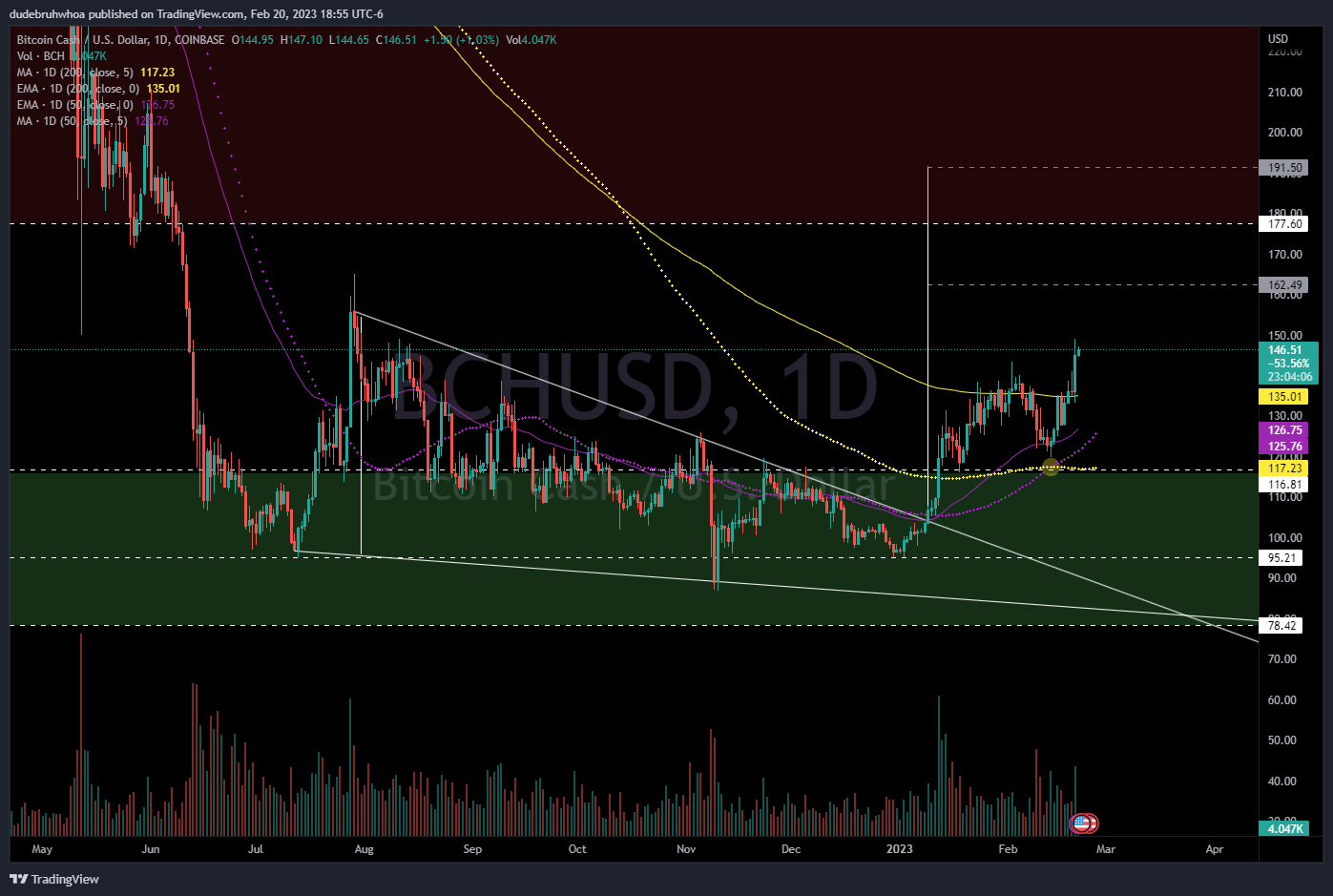Click the 210.00 price axis tick

pos(1285,93)
